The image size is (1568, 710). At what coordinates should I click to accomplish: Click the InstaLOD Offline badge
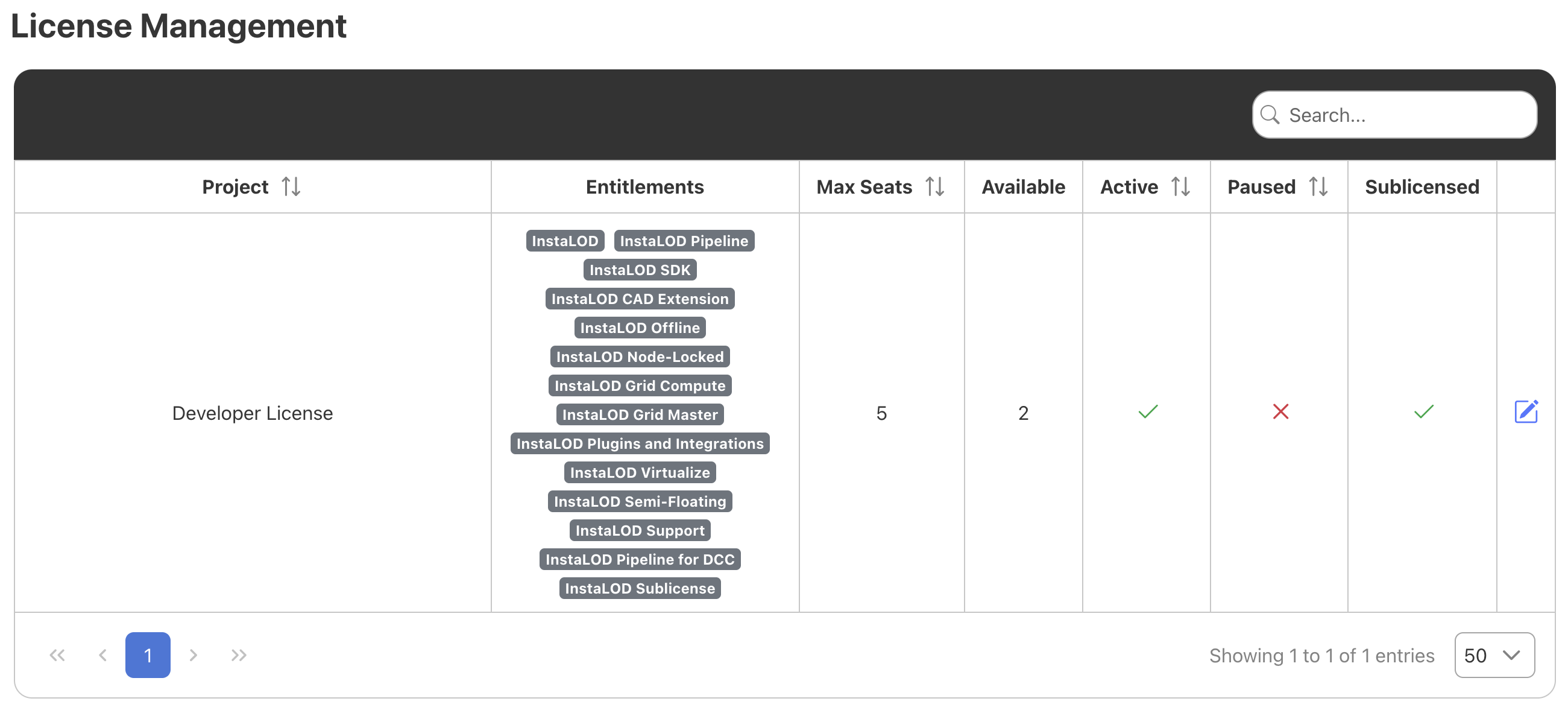tap(640, 328)
